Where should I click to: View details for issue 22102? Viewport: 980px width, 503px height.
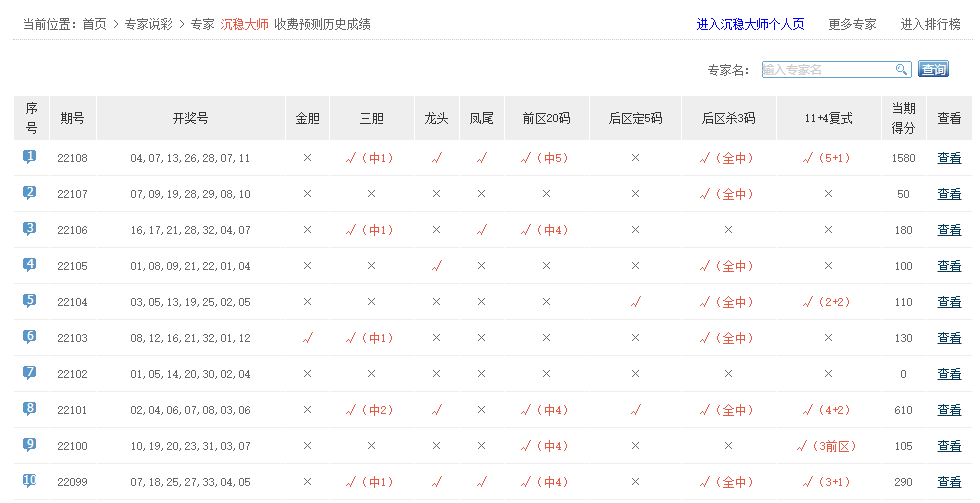949,374
